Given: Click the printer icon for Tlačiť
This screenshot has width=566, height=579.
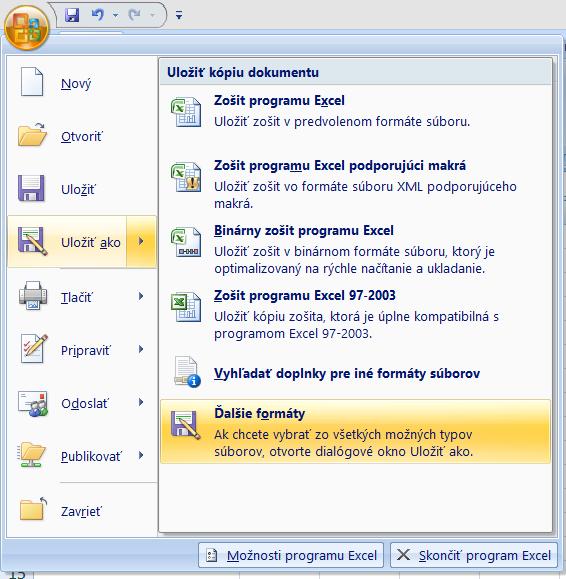Looking at the screenshot, I should tap(33, 295).
